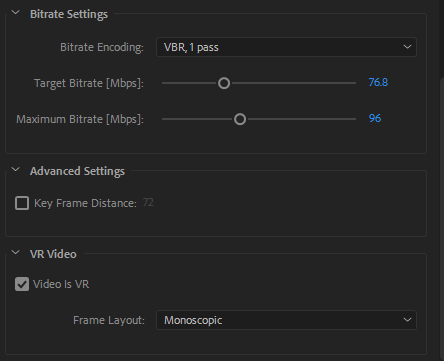Click the vertical scrollbar on the panel's right edge
The height and width of the screenshot is (361, 444).
click(442, 217)
